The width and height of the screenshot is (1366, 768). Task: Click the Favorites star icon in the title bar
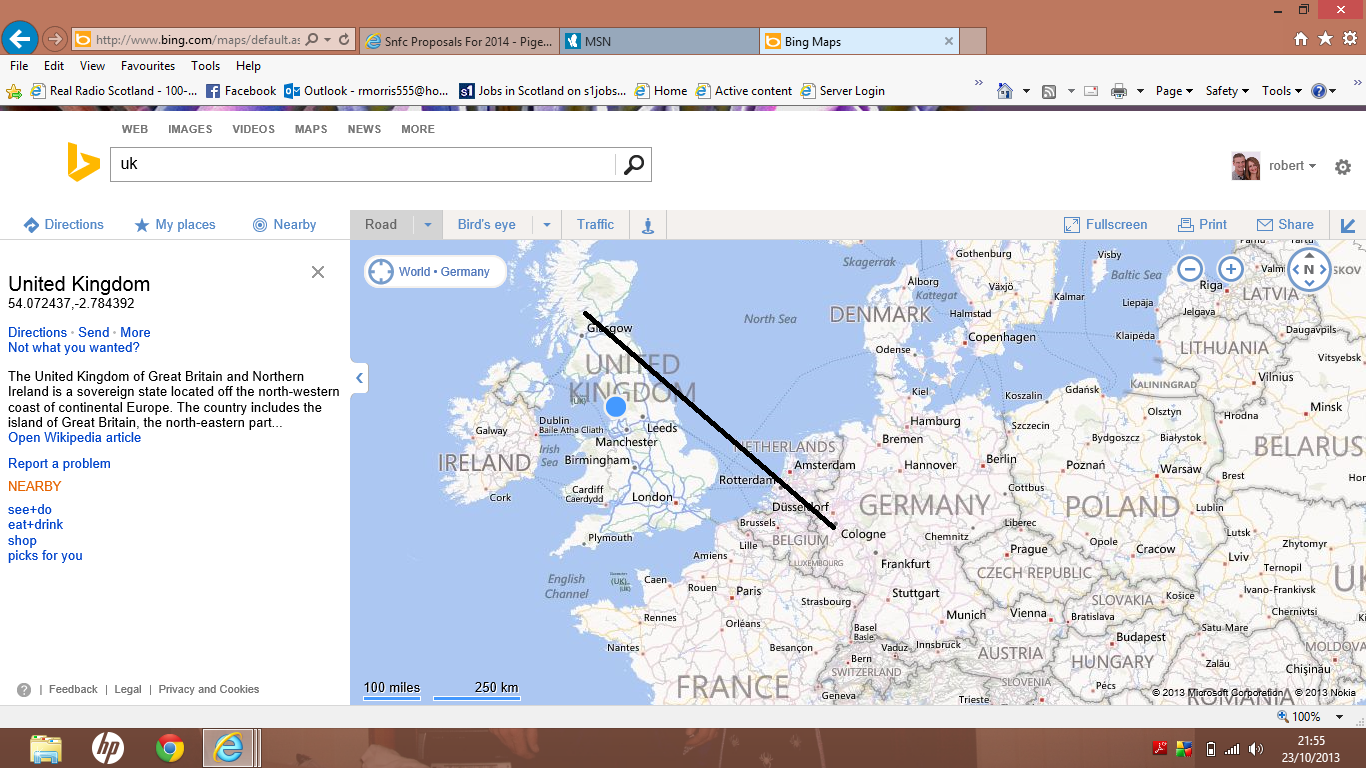coord(1325,39)
